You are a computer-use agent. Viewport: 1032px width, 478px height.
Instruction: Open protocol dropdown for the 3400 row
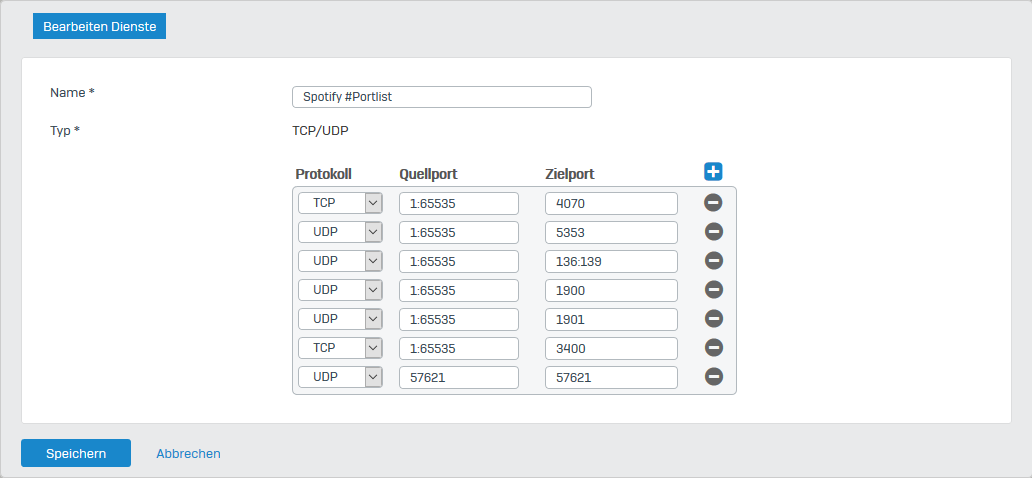pyautogui.click(x=340, y=348)
